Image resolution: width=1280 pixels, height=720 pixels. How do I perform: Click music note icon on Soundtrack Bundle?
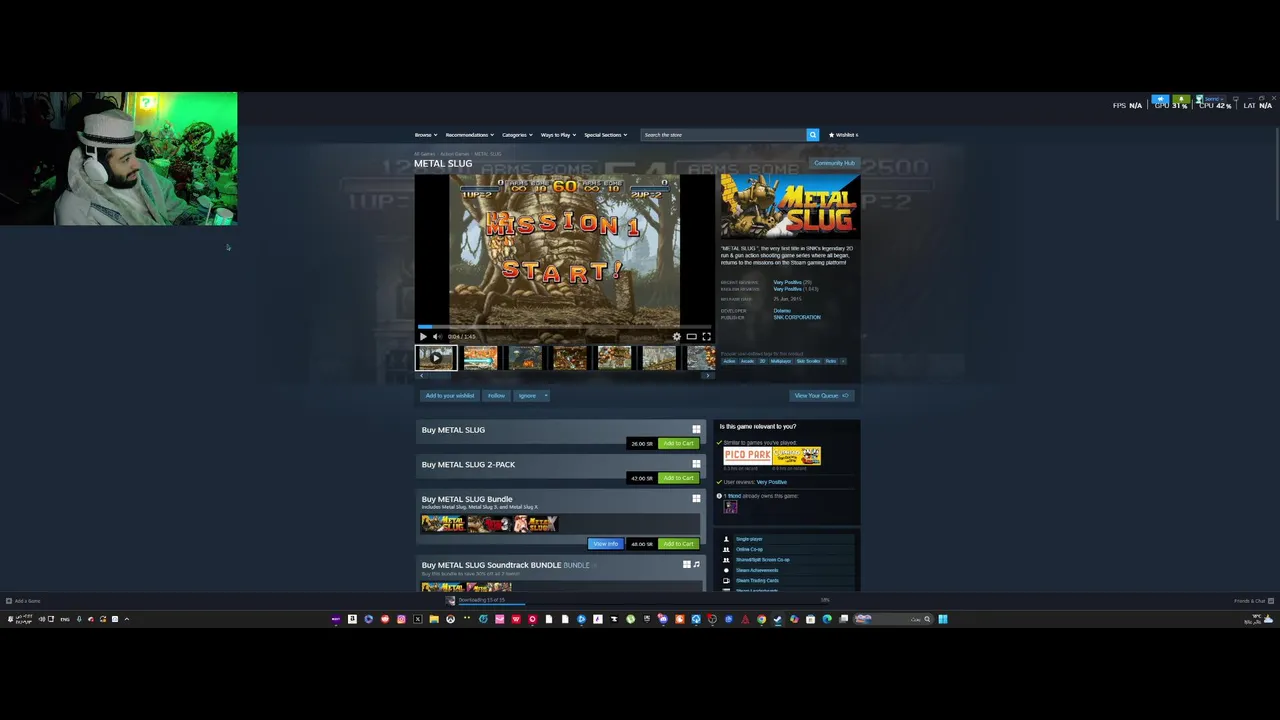[x=696, y=565]
